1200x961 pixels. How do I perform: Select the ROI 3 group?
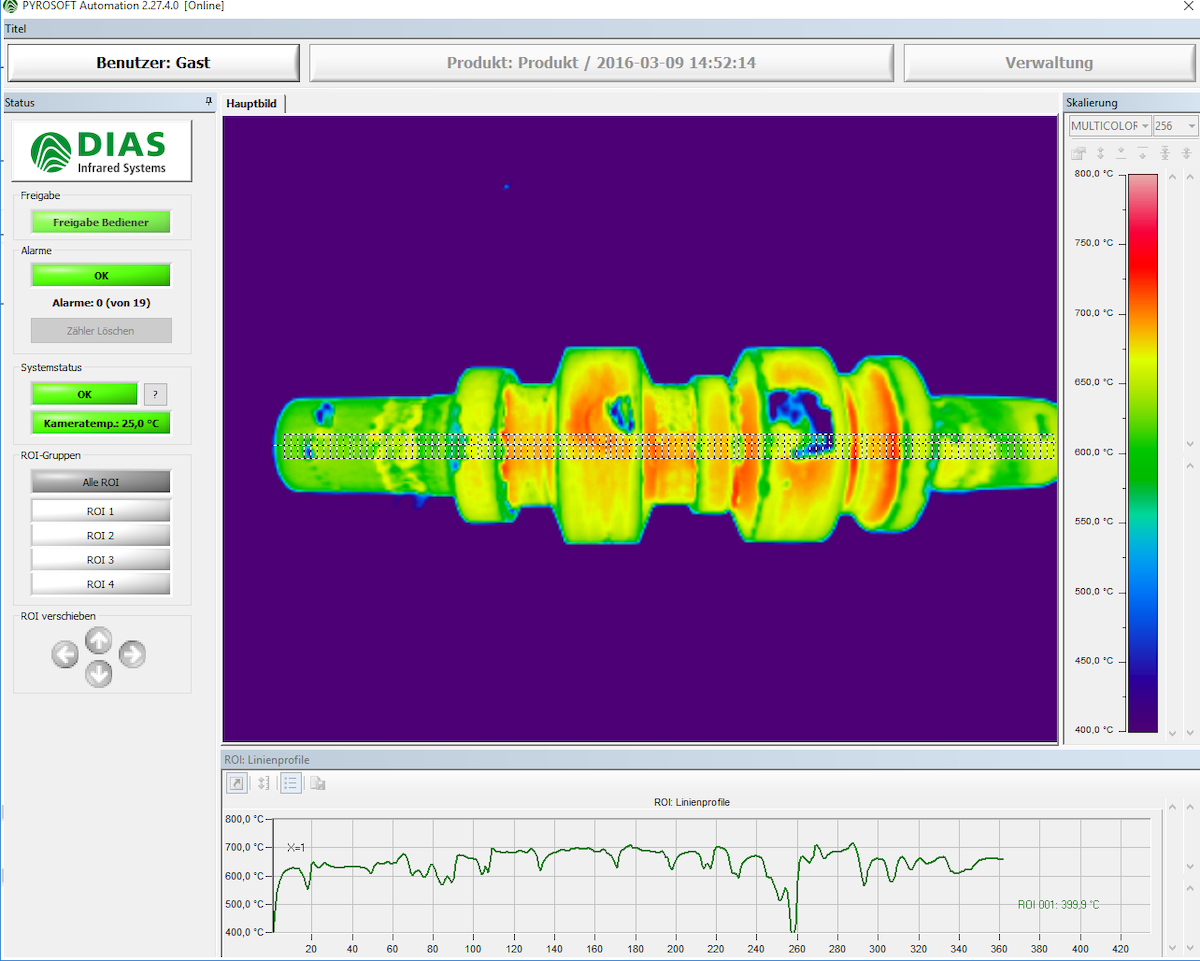pos(100,559)
